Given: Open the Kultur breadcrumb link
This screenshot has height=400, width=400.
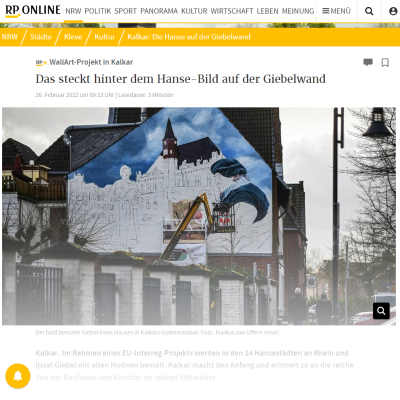Looking at the screenshot, I should click(104, 37).
